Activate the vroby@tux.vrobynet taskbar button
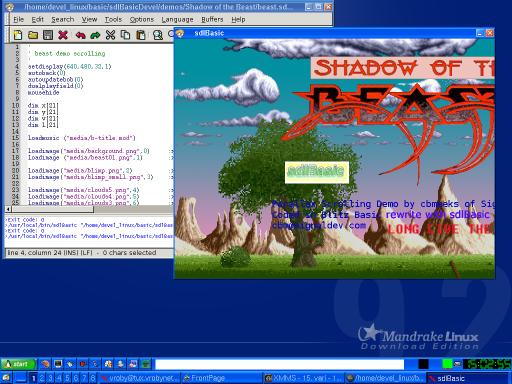The image size is (512, 384). point(139,378)
